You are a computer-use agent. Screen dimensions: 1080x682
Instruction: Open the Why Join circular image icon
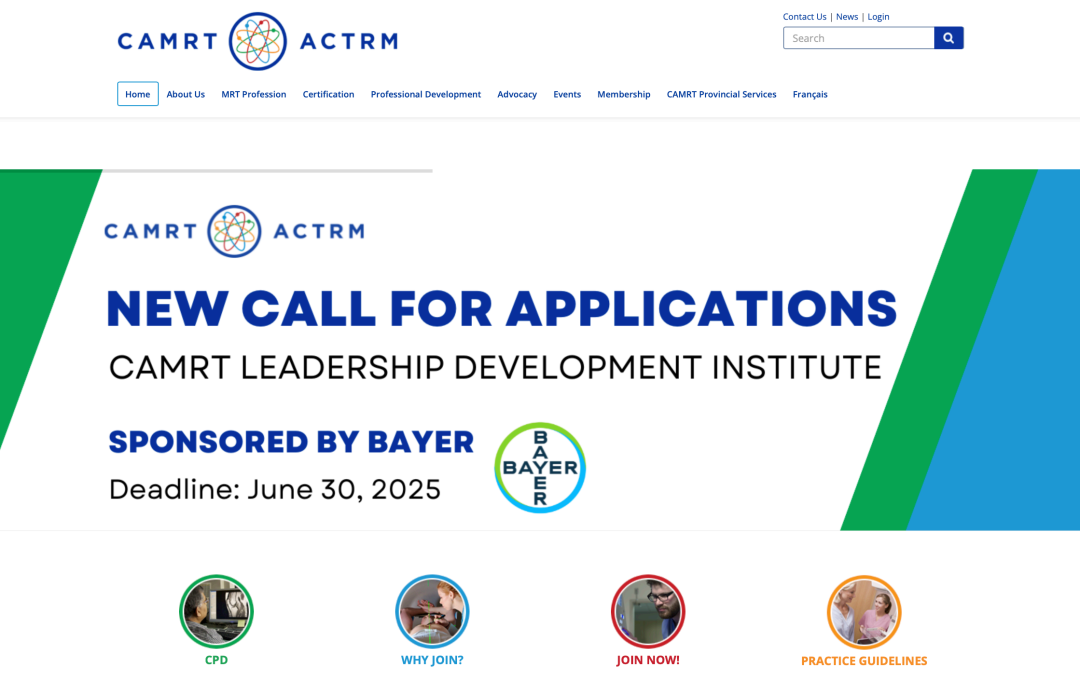coord(432,611)
